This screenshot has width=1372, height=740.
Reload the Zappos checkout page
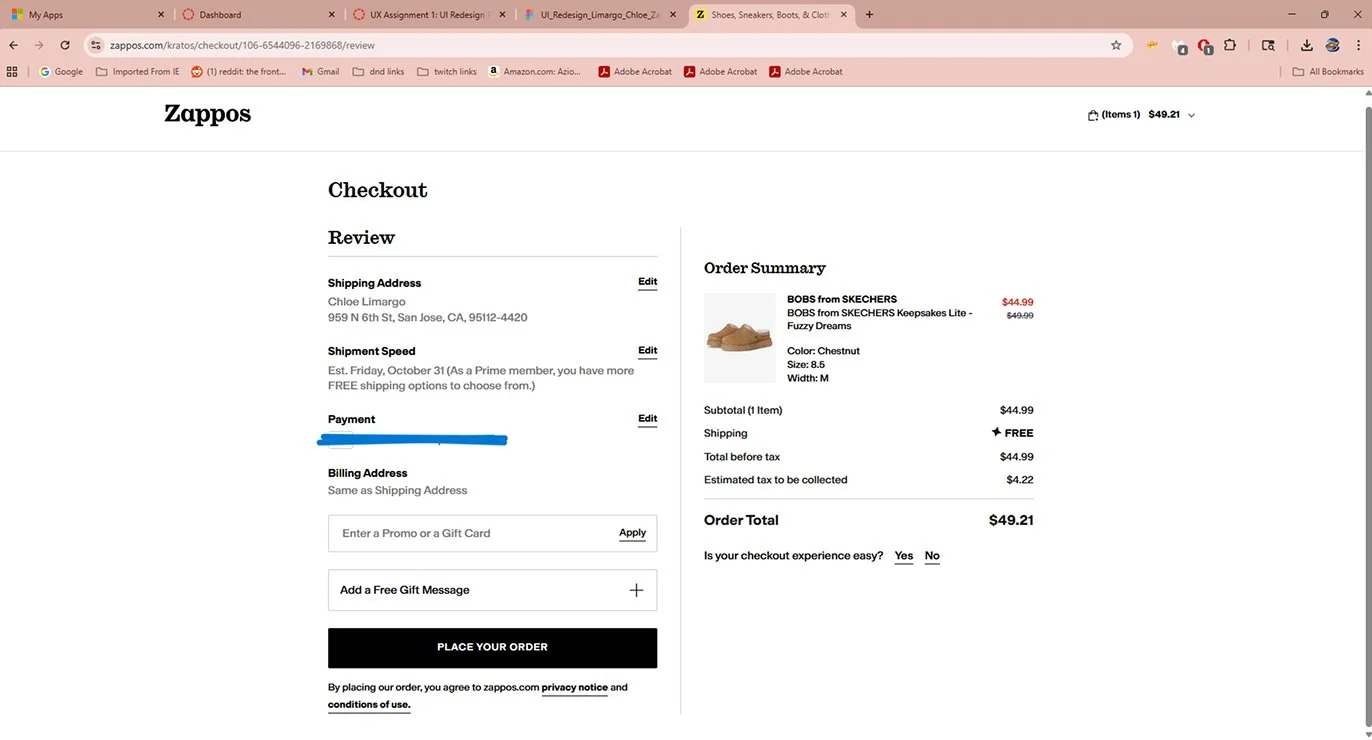[x=65, y=45]
